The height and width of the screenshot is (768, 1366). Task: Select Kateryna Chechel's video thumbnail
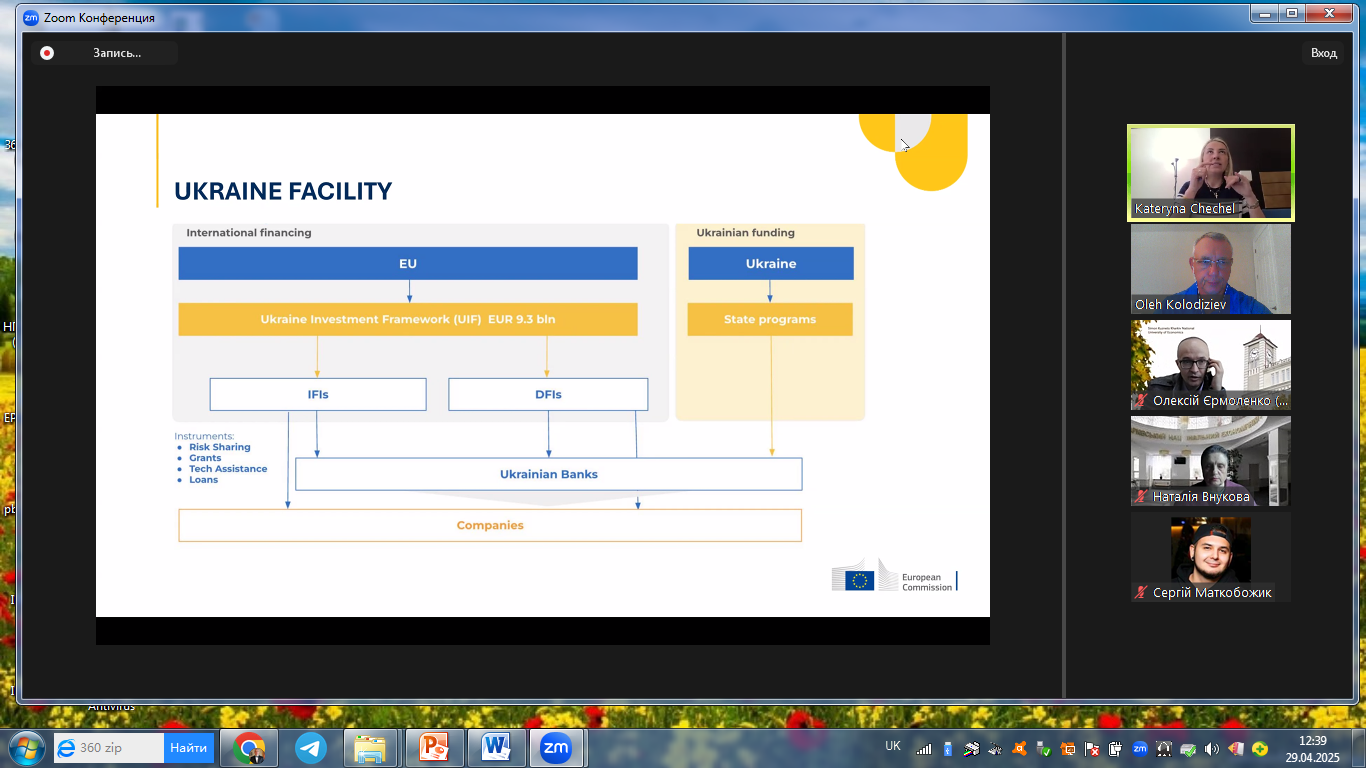(x=1210, y=172)
